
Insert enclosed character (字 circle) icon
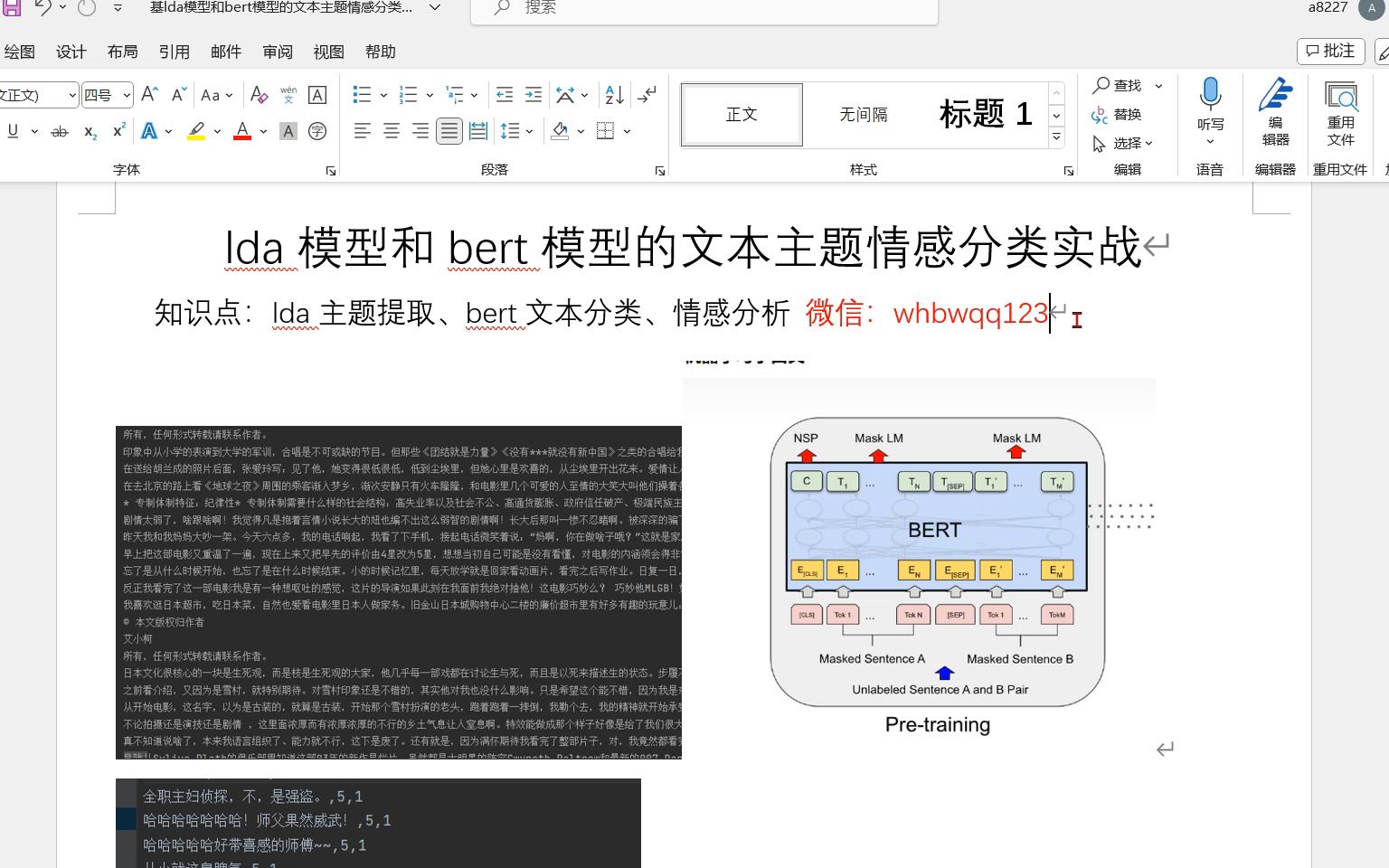coord(317,131)
